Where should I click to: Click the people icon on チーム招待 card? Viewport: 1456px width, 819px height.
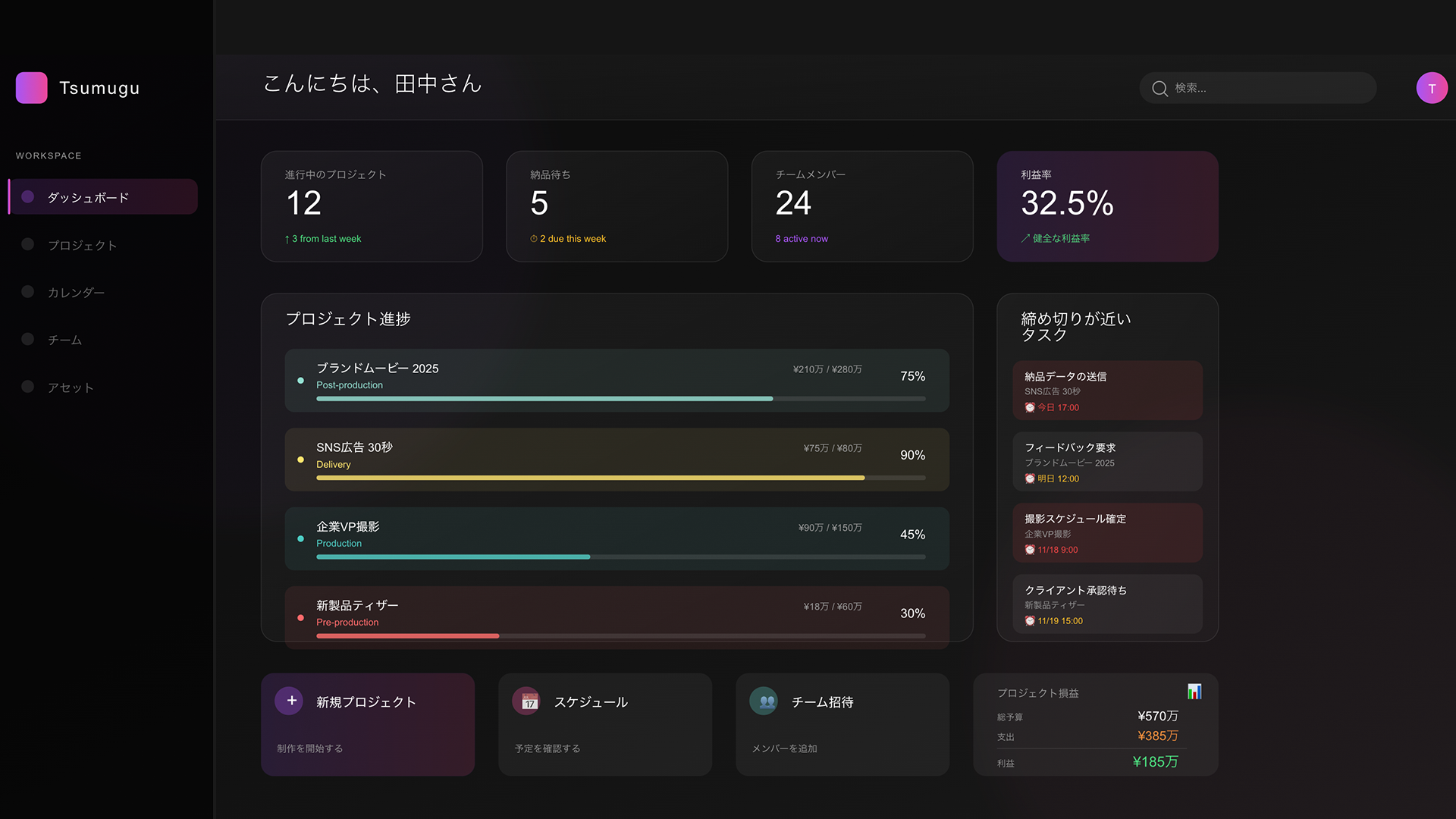766,701
